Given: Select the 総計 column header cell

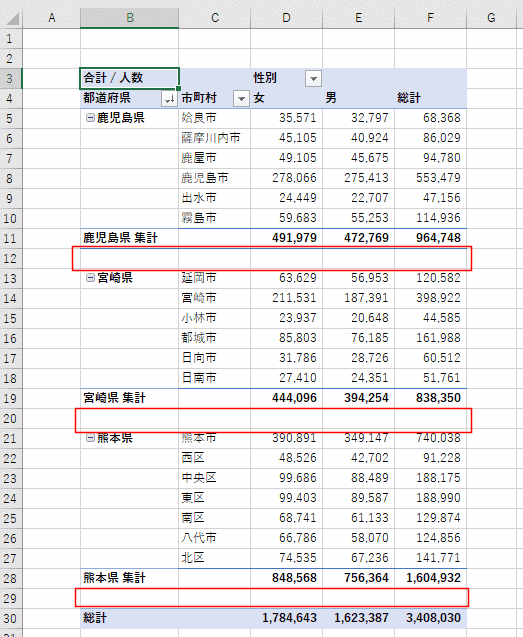Looking at the screenshot, I should [x=430, y=98].
